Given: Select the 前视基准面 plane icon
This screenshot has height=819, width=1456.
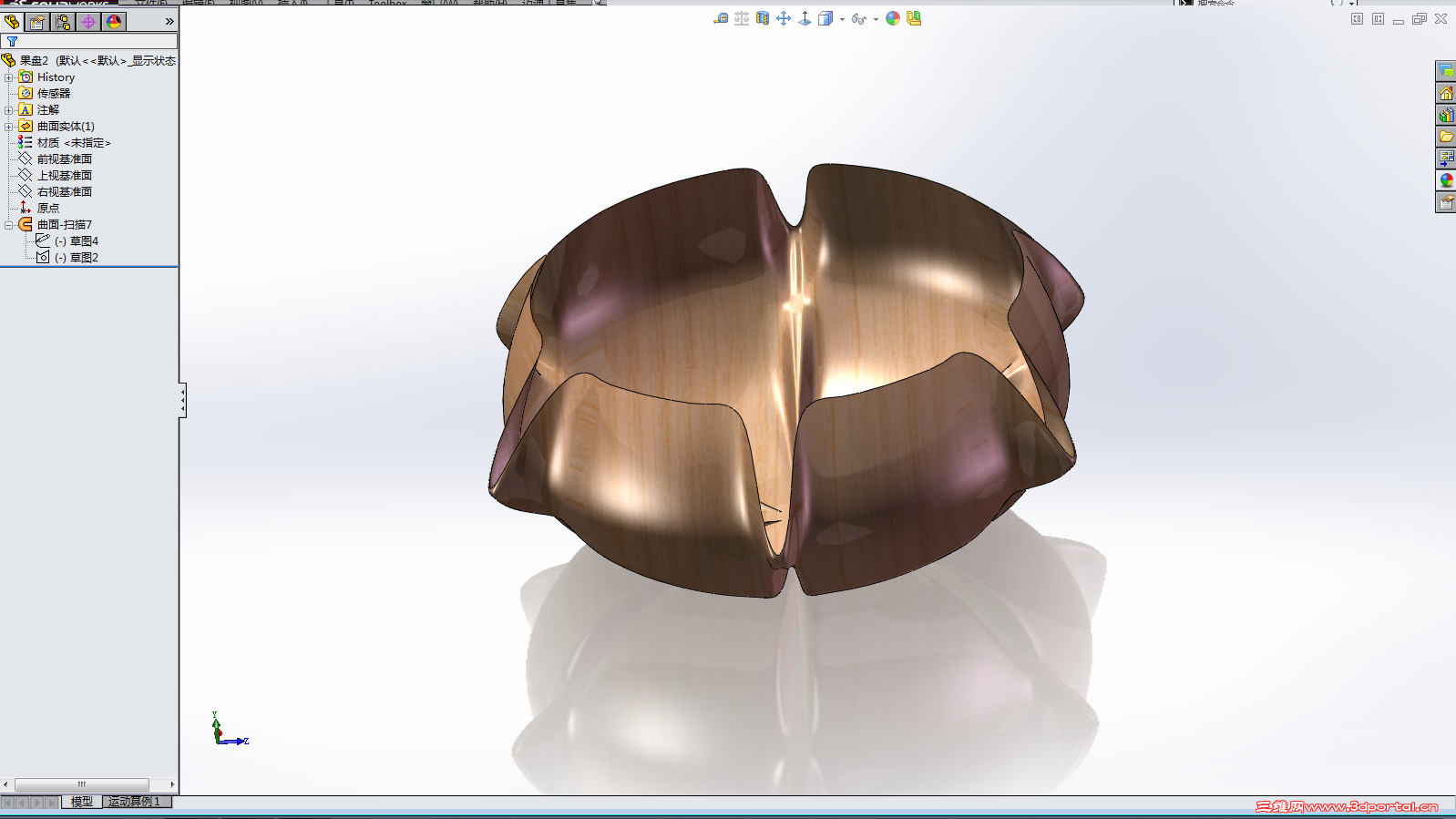Looking at the screenshot, I should coord(26,159).
